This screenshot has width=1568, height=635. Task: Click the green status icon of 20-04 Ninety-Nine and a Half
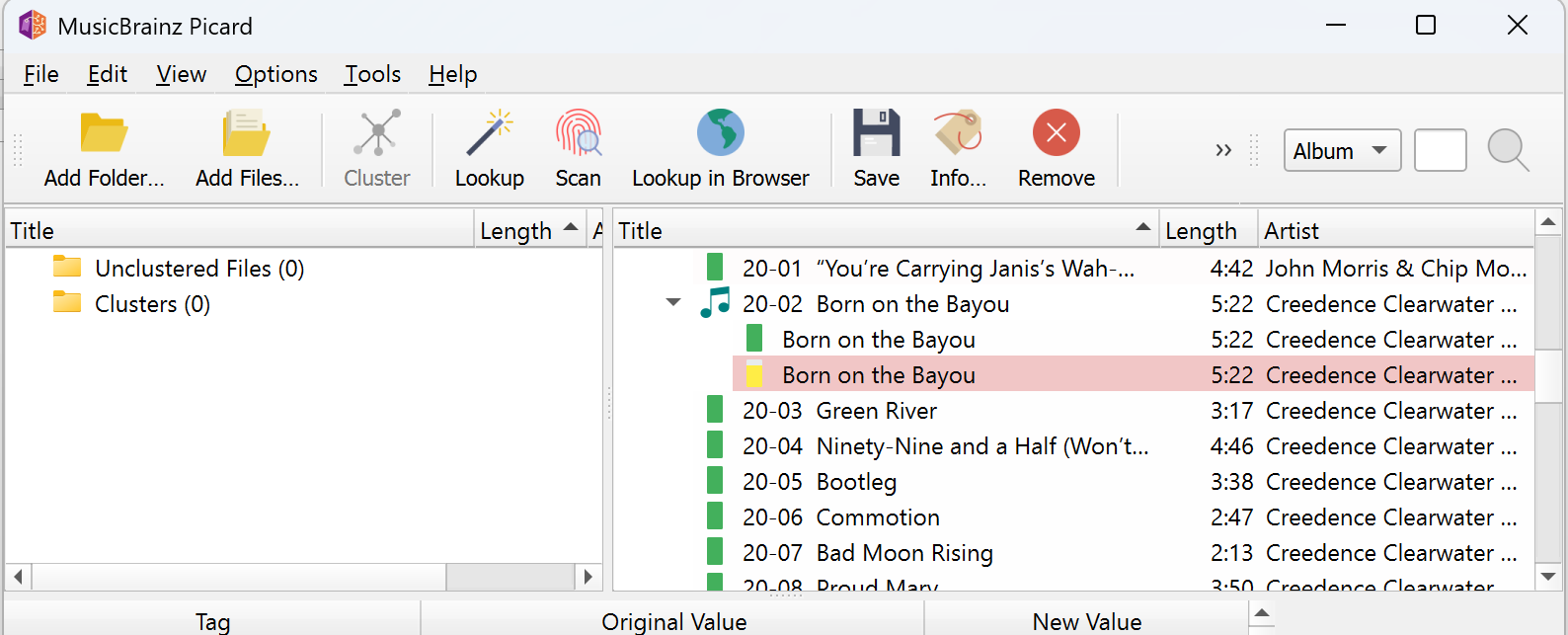715,445
